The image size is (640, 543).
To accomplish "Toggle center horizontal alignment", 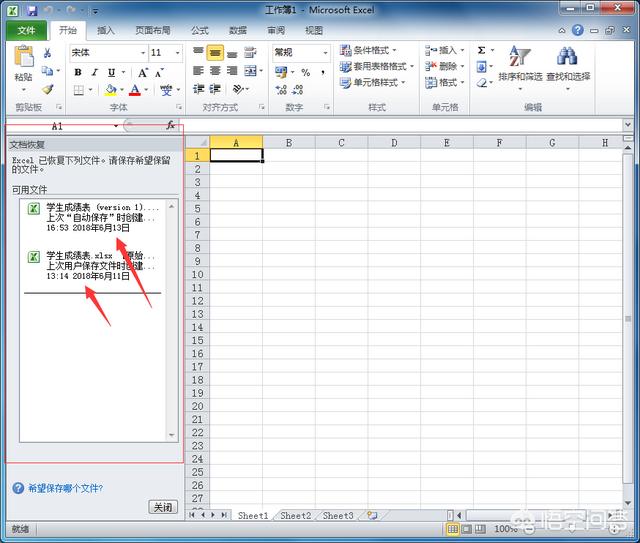I will click(x=214, y=72).
